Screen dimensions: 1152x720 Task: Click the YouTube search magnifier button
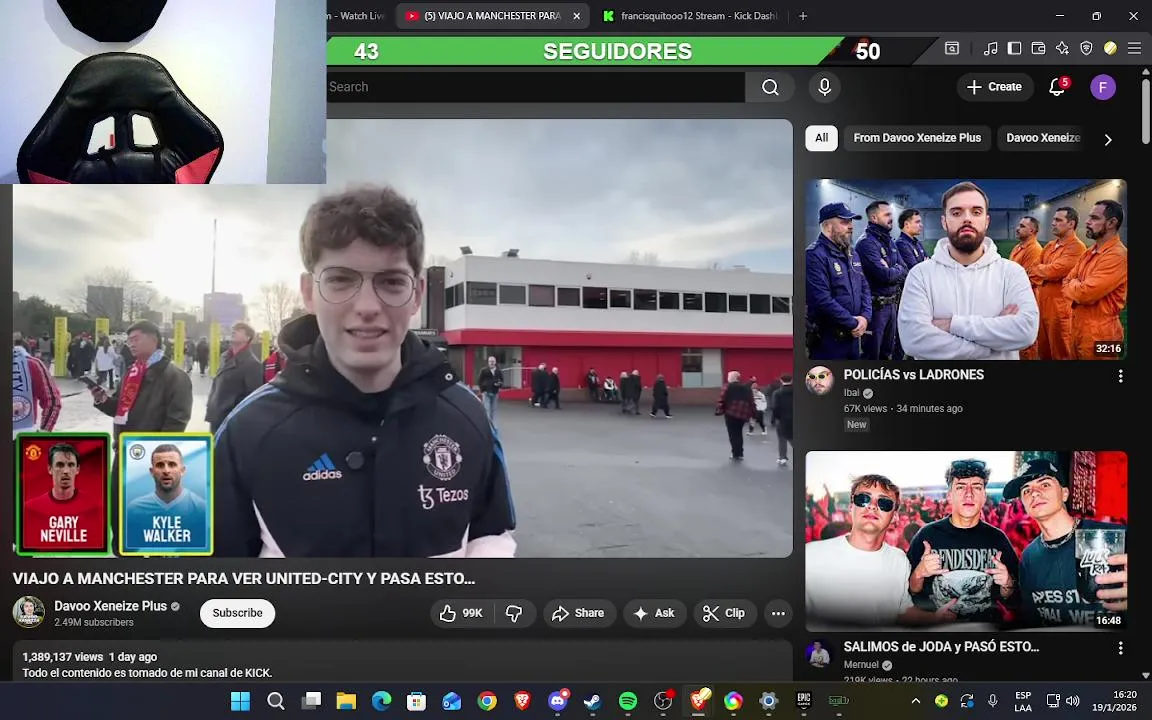(769, 87)
